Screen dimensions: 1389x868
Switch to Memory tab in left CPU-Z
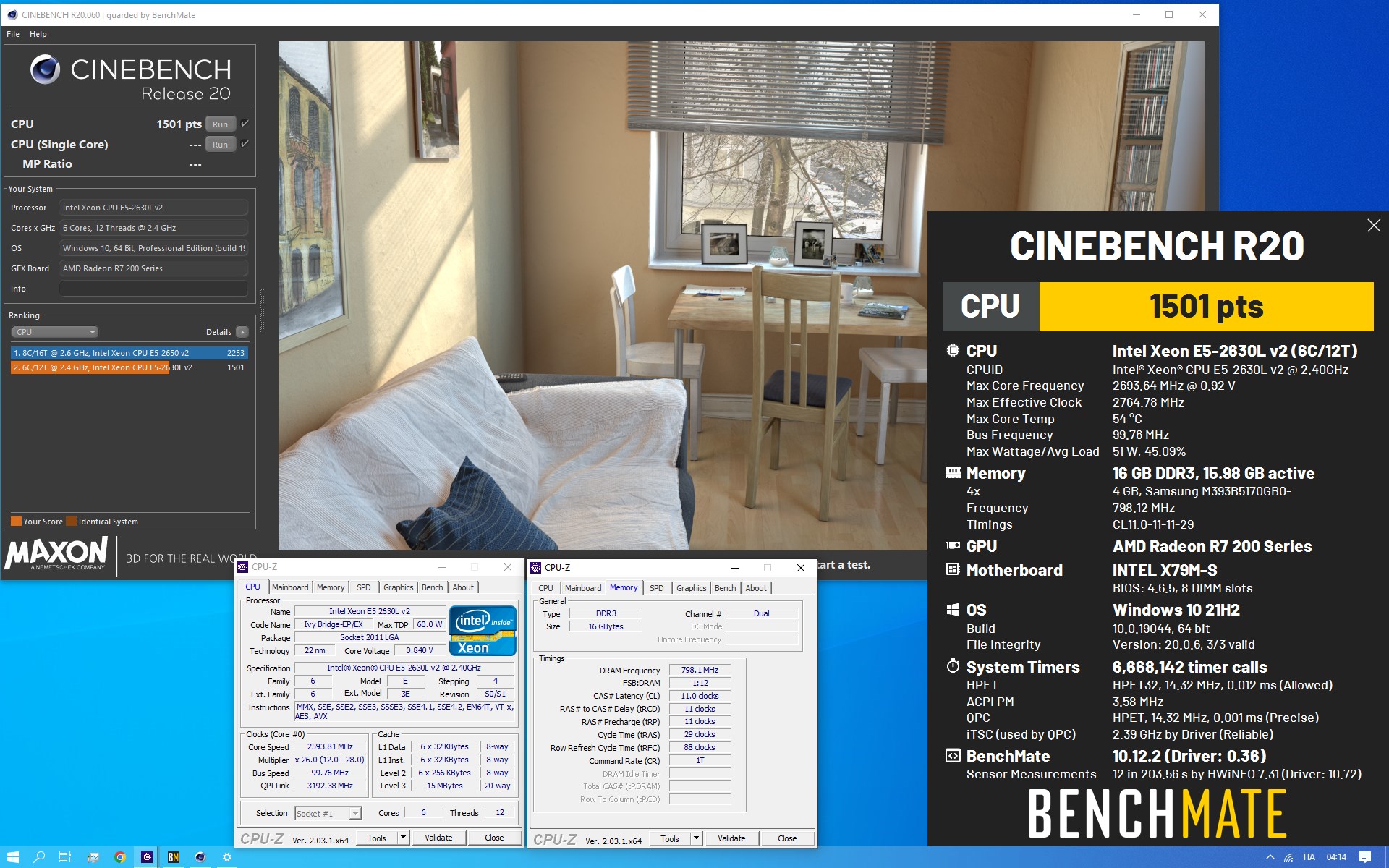(x=331, y=587)
